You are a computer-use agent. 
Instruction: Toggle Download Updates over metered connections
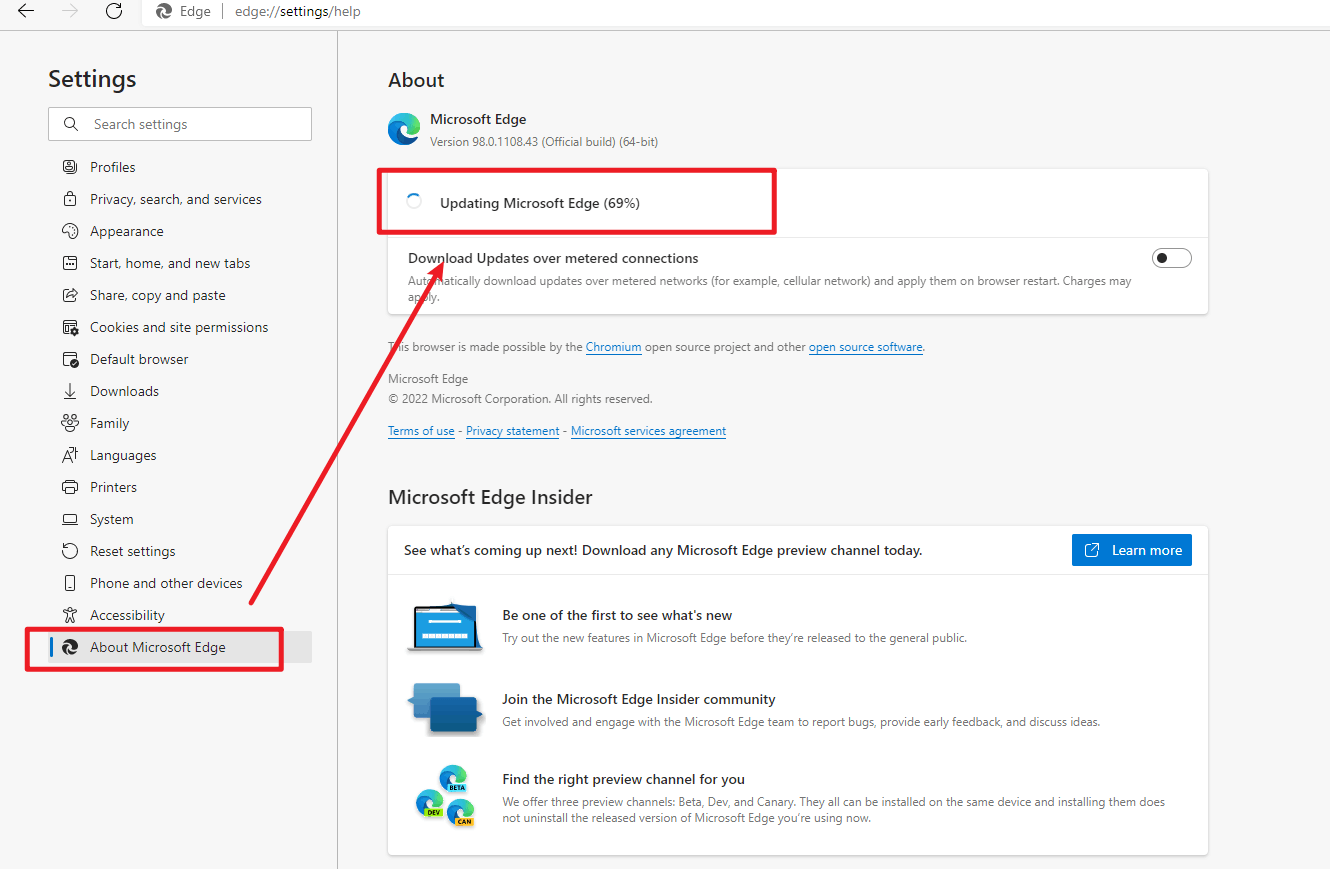point(1172,259)
